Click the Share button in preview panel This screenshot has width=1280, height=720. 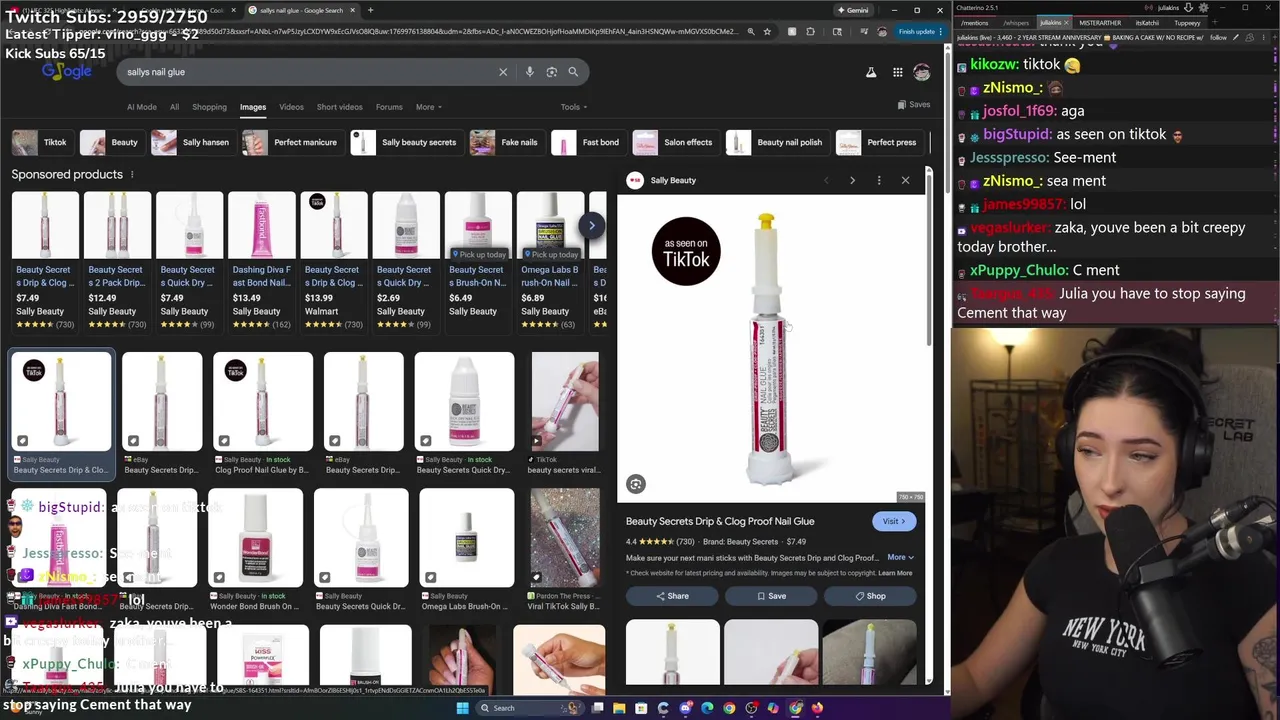click(x=672, y=596)
